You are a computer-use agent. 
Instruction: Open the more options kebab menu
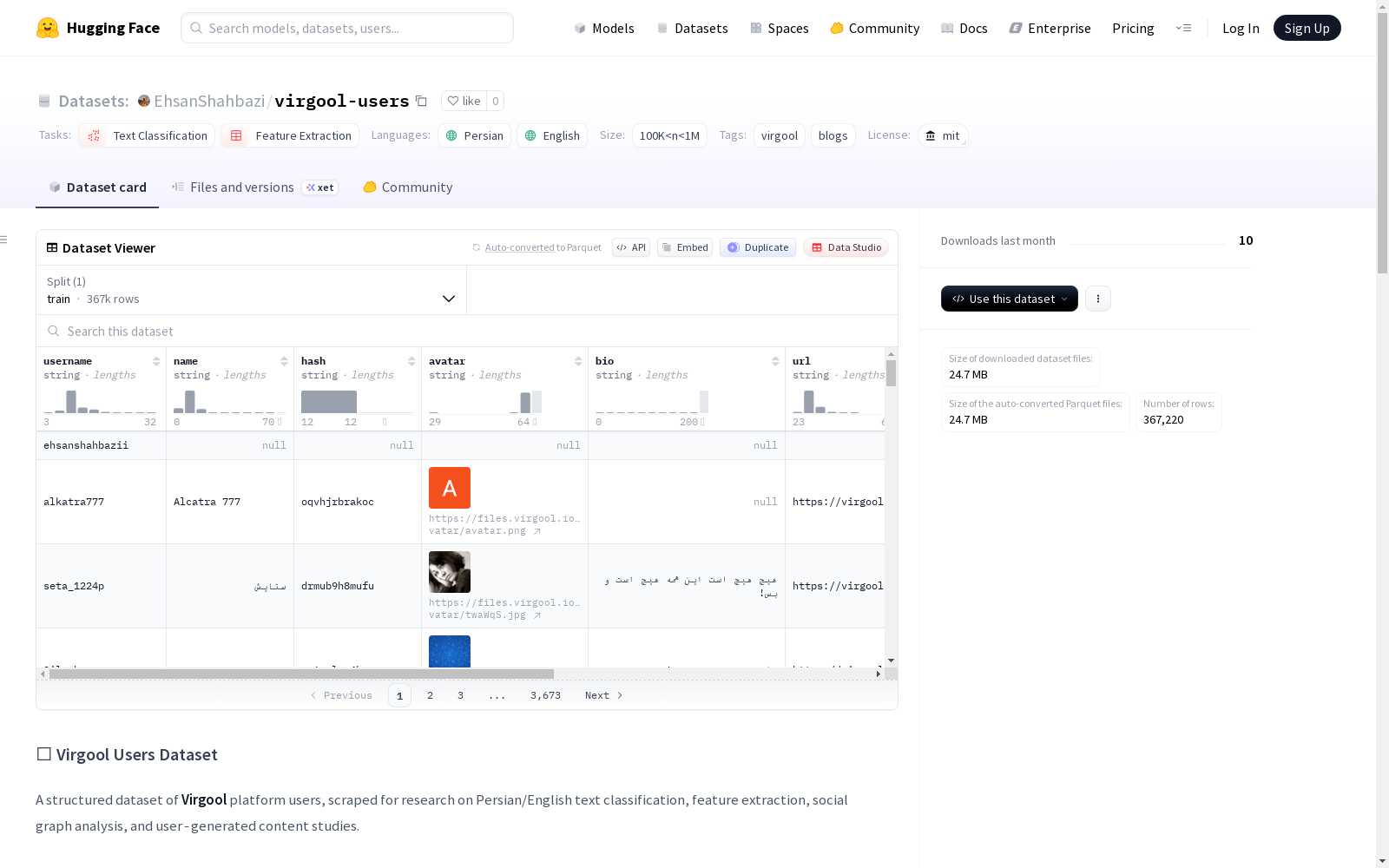(x=1098, y=299)
